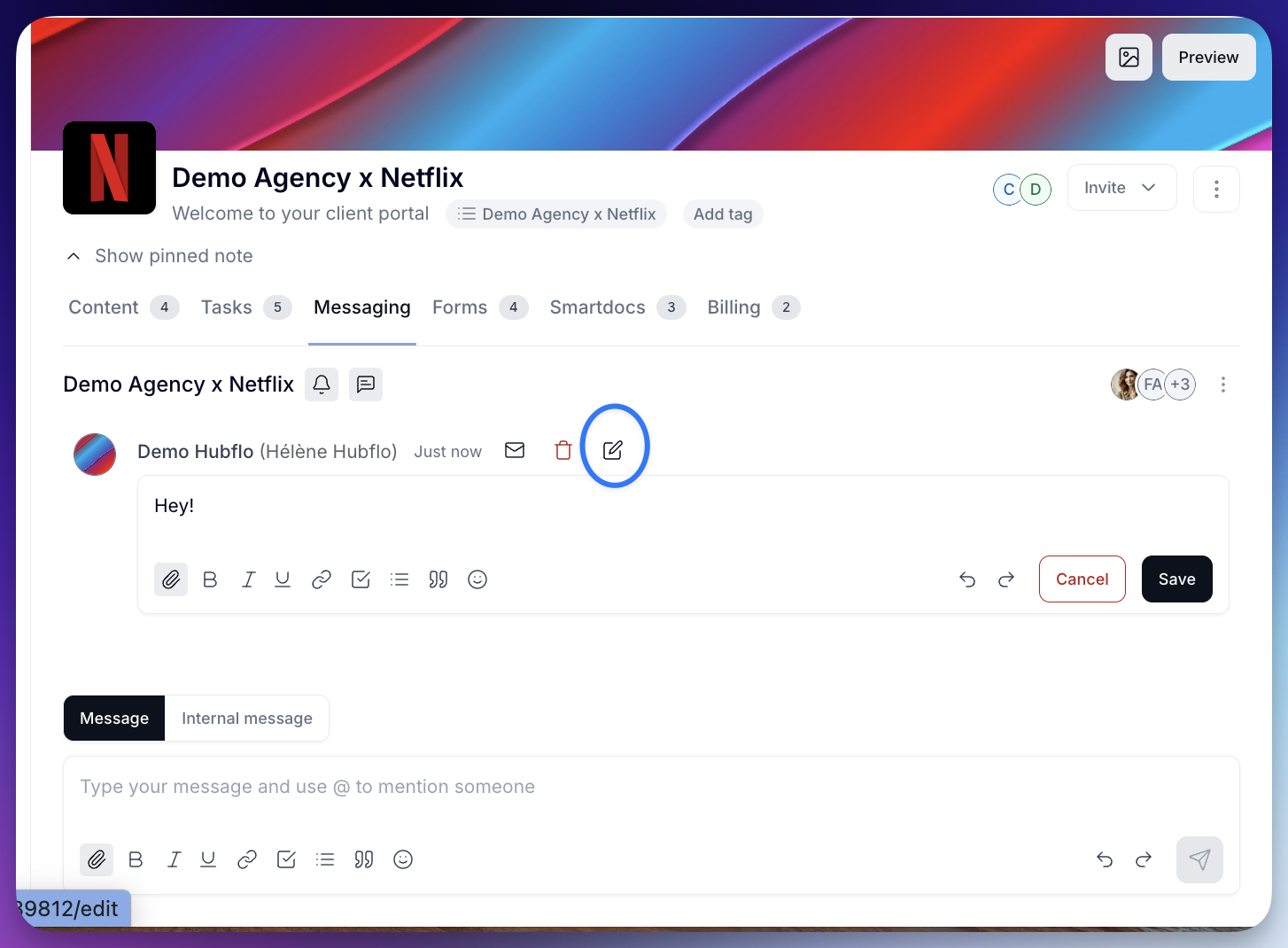Toggle italic in the new message toolbar
Screen dimensions: 1288x948
pos(175,859)
